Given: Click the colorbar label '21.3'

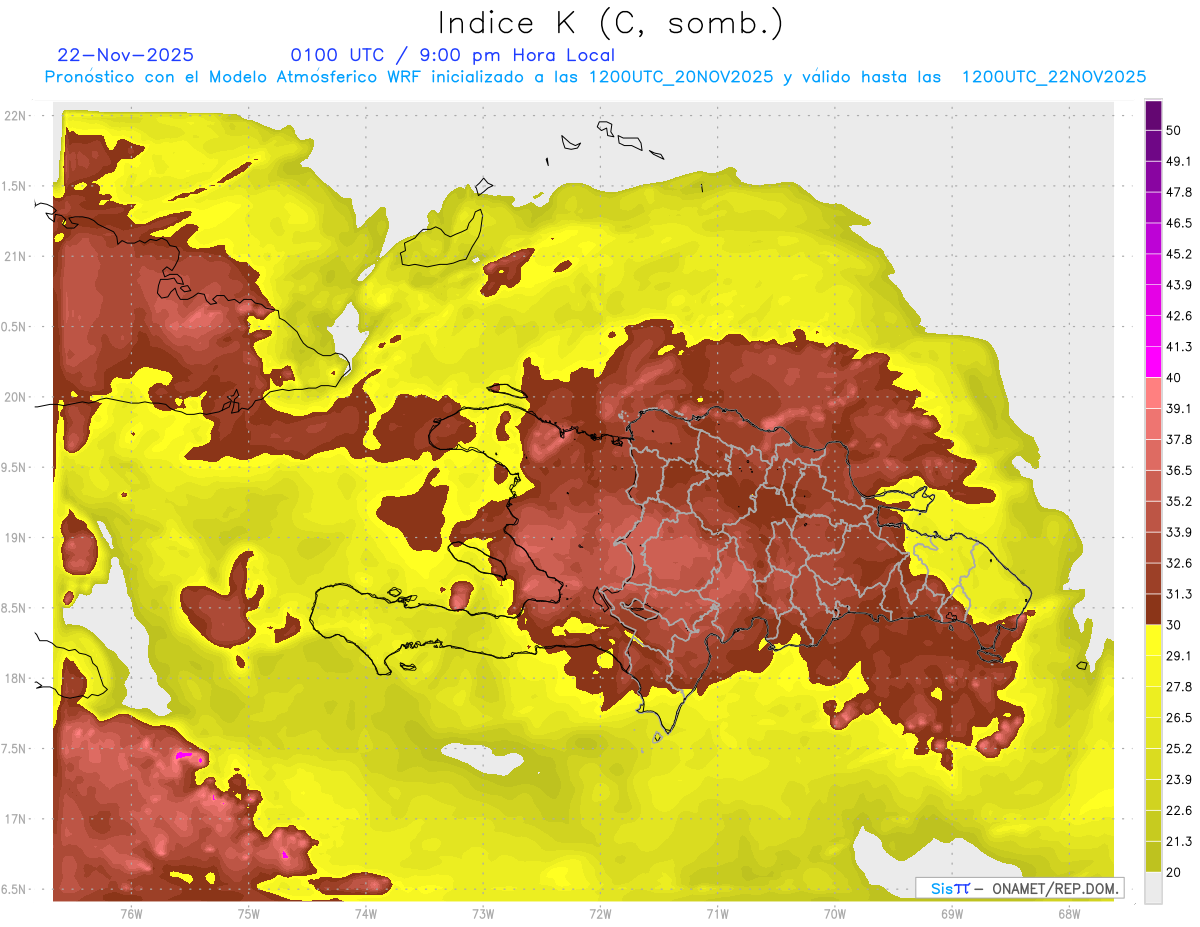Looking at the screenshot, I should 1178,841.
